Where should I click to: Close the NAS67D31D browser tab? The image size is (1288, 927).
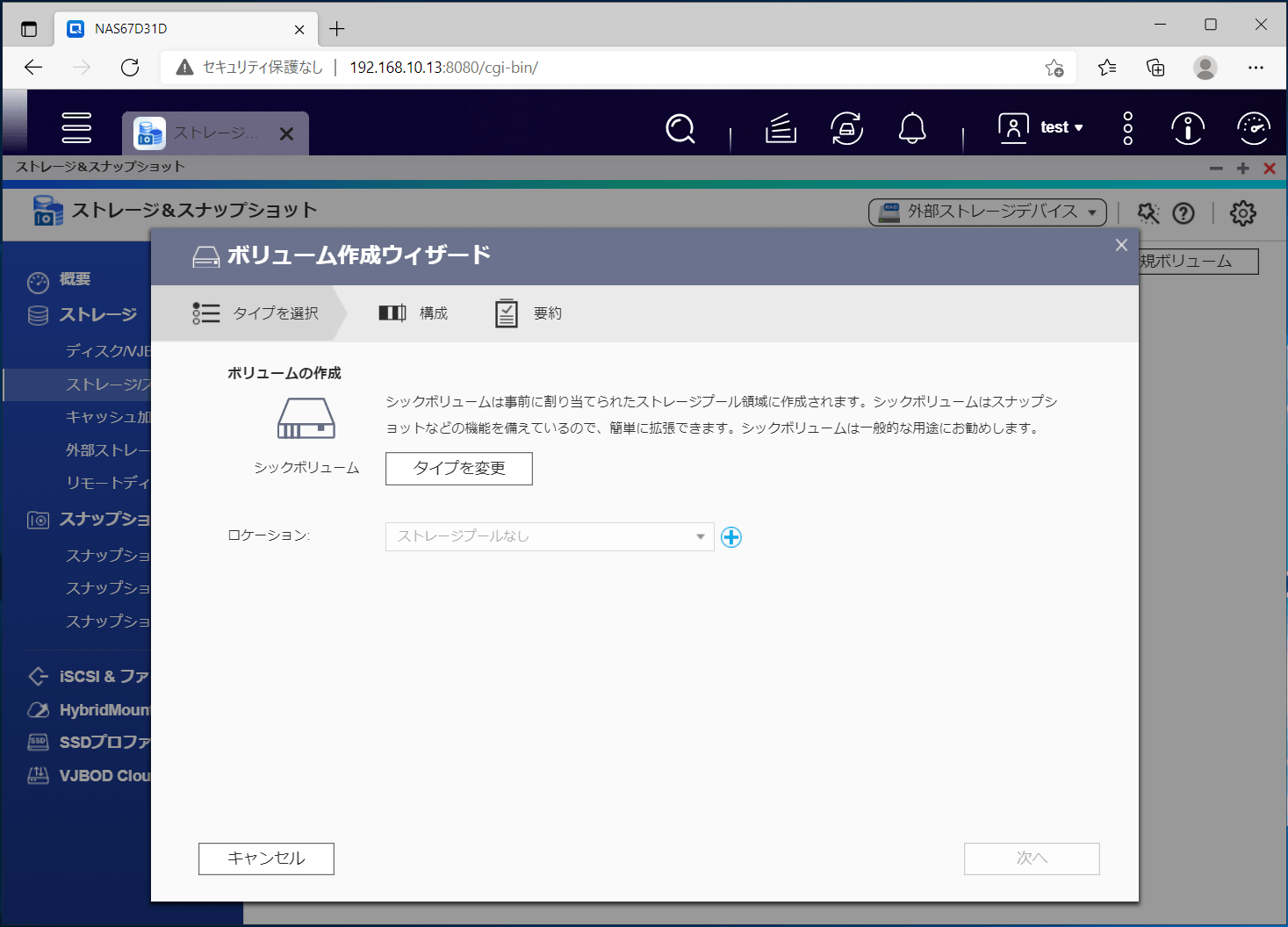tap(299, 29)
